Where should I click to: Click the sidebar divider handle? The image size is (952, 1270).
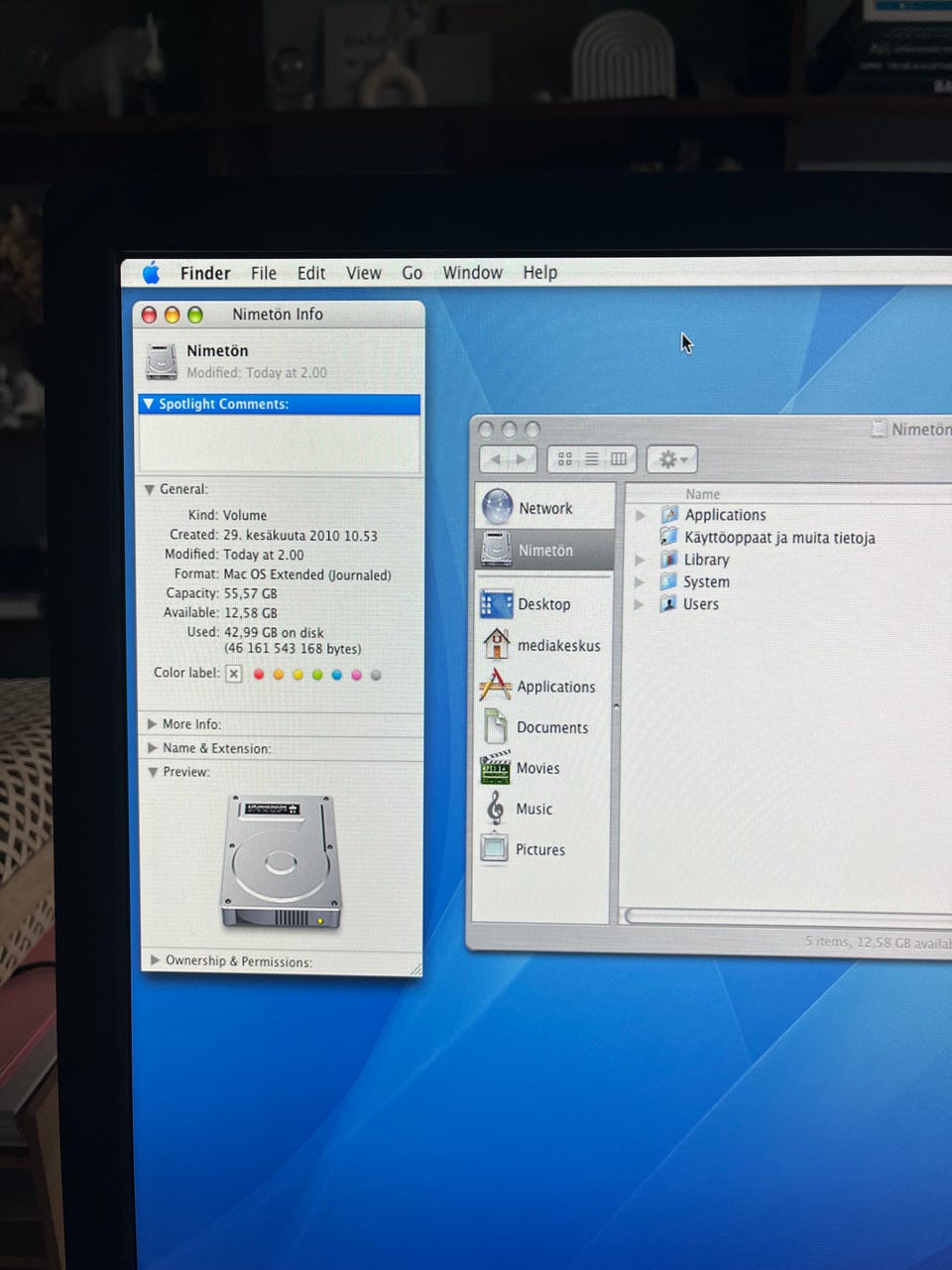(x=616, y=706)
